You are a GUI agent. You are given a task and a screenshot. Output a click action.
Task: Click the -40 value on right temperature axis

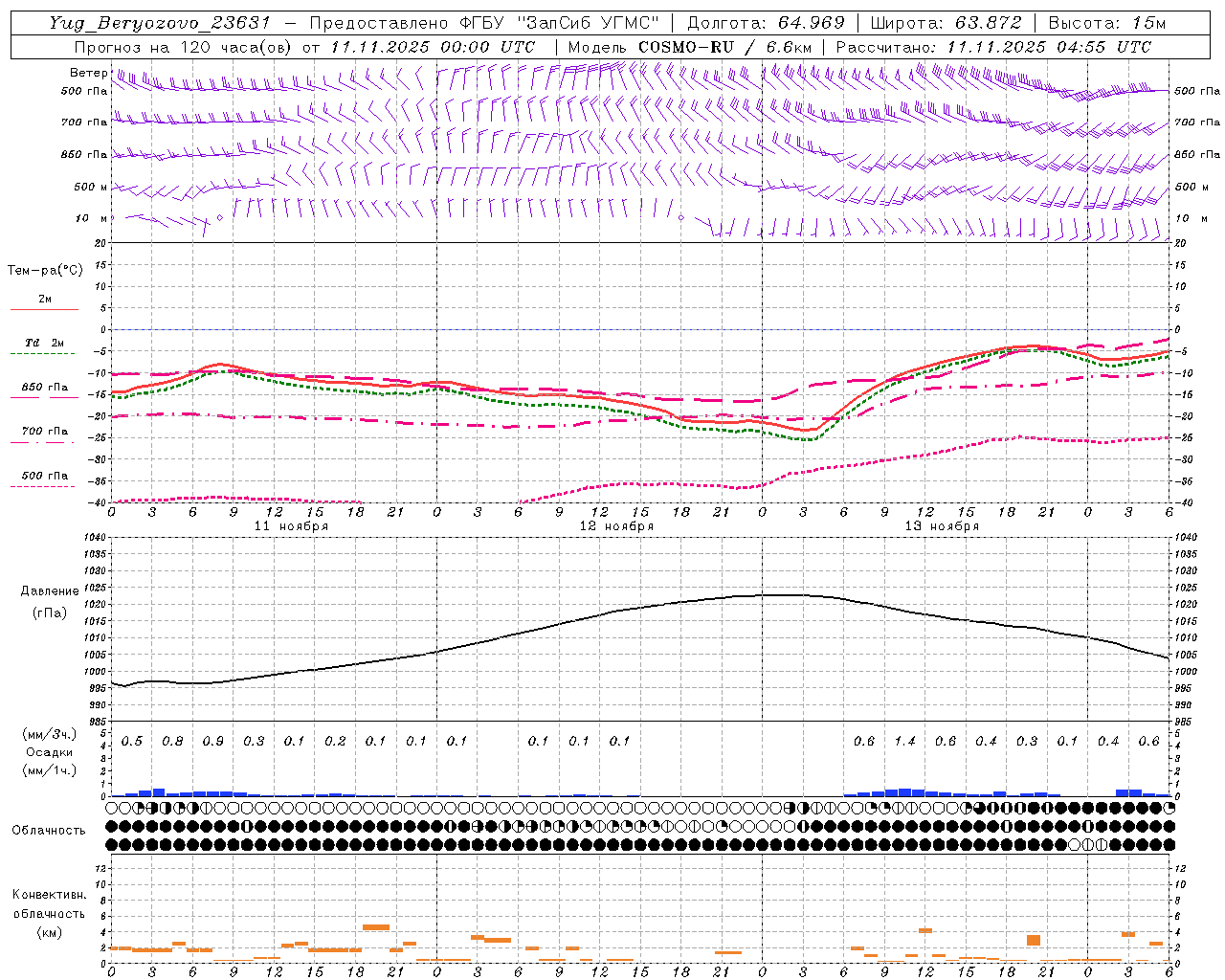click(1184, 503)
